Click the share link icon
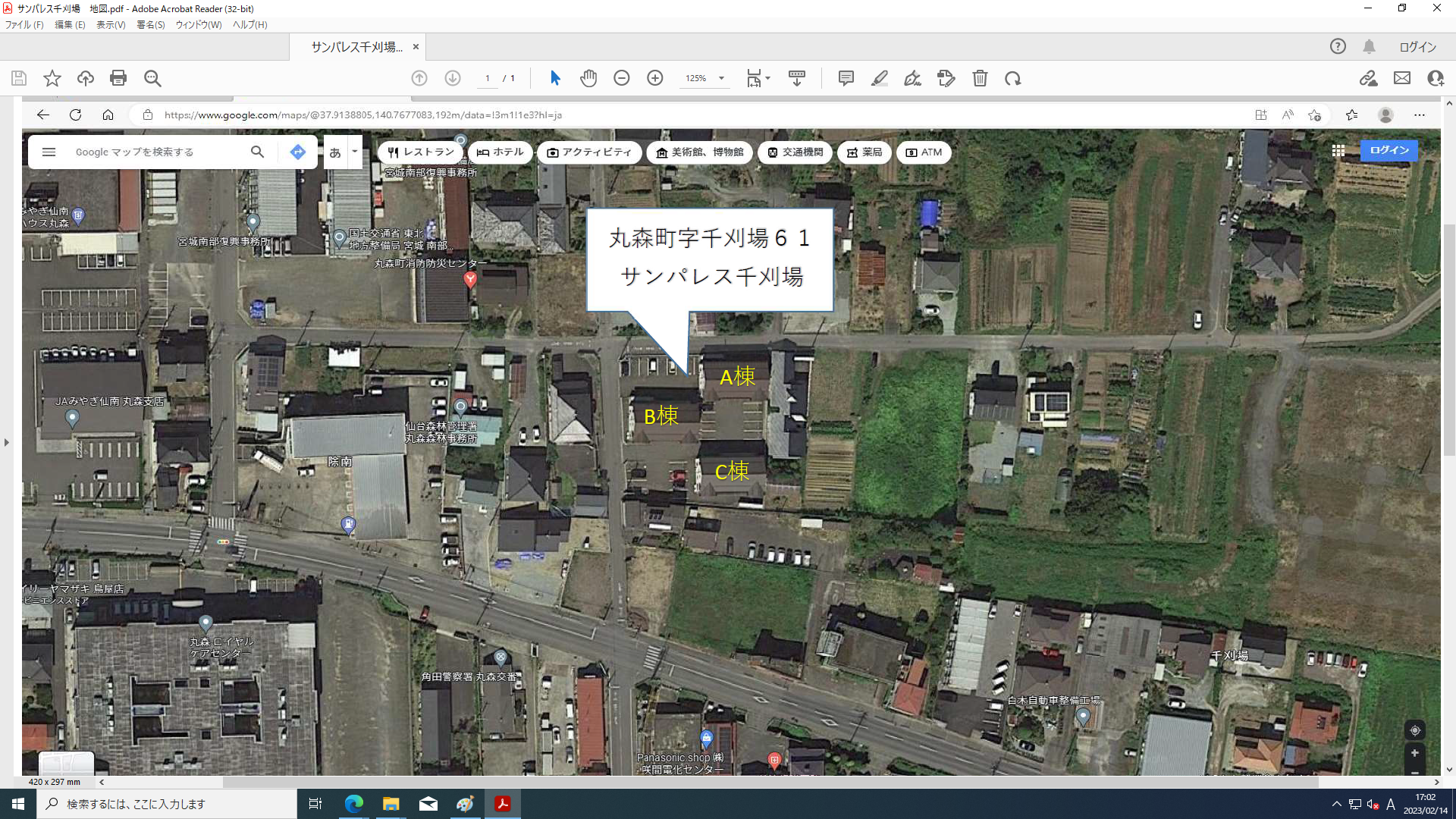This screenshot has width=1456, height=819. pyautogui.click(x=1368, y=78)
